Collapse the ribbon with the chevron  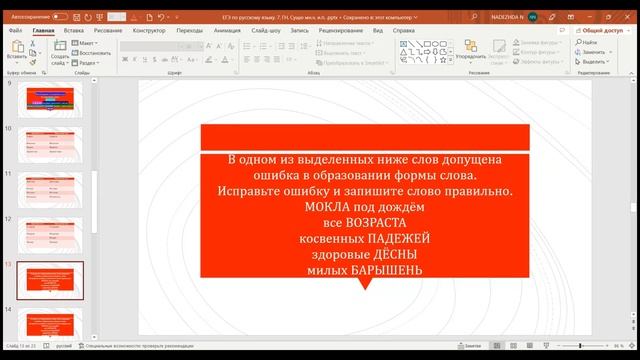pyautogui.click(x=631, y=73)
